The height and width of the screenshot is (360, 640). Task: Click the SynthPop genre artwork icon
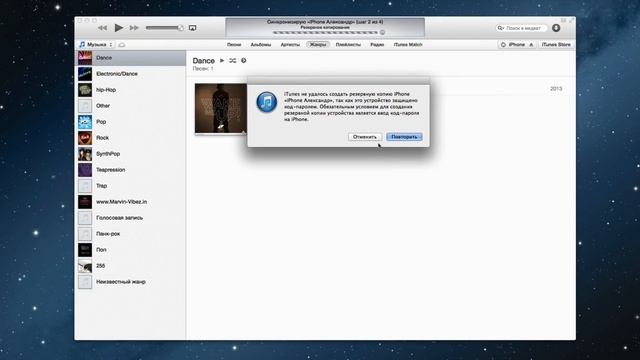pyautogui.click(x=85, y=154)
